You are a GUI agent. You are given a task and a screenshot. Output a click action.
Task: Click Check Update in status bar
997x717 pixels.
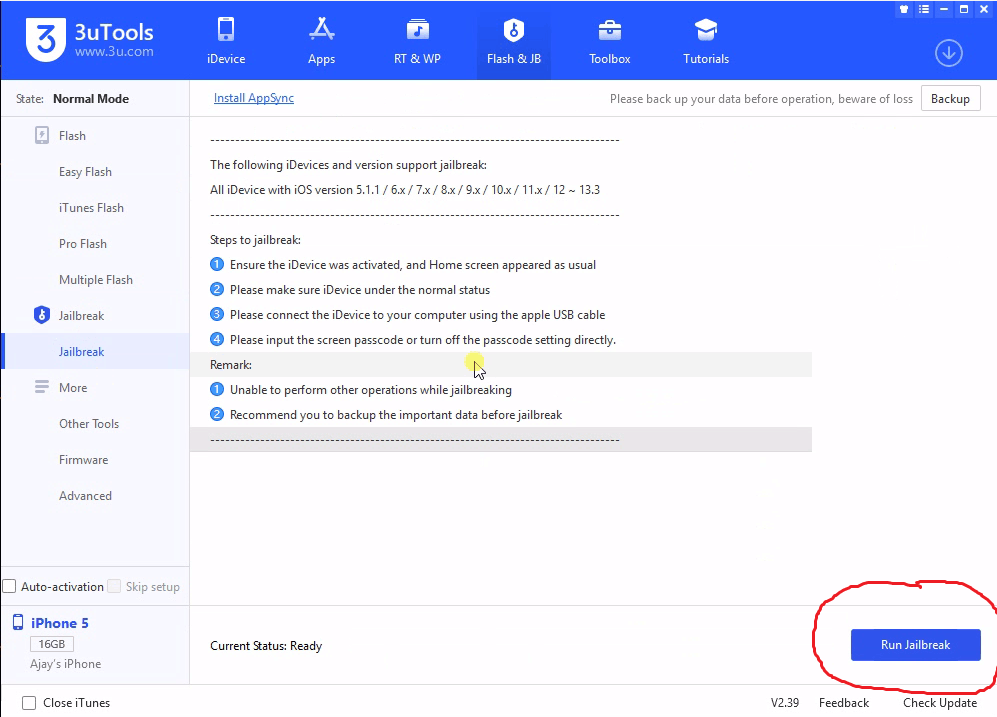(940, 702)
